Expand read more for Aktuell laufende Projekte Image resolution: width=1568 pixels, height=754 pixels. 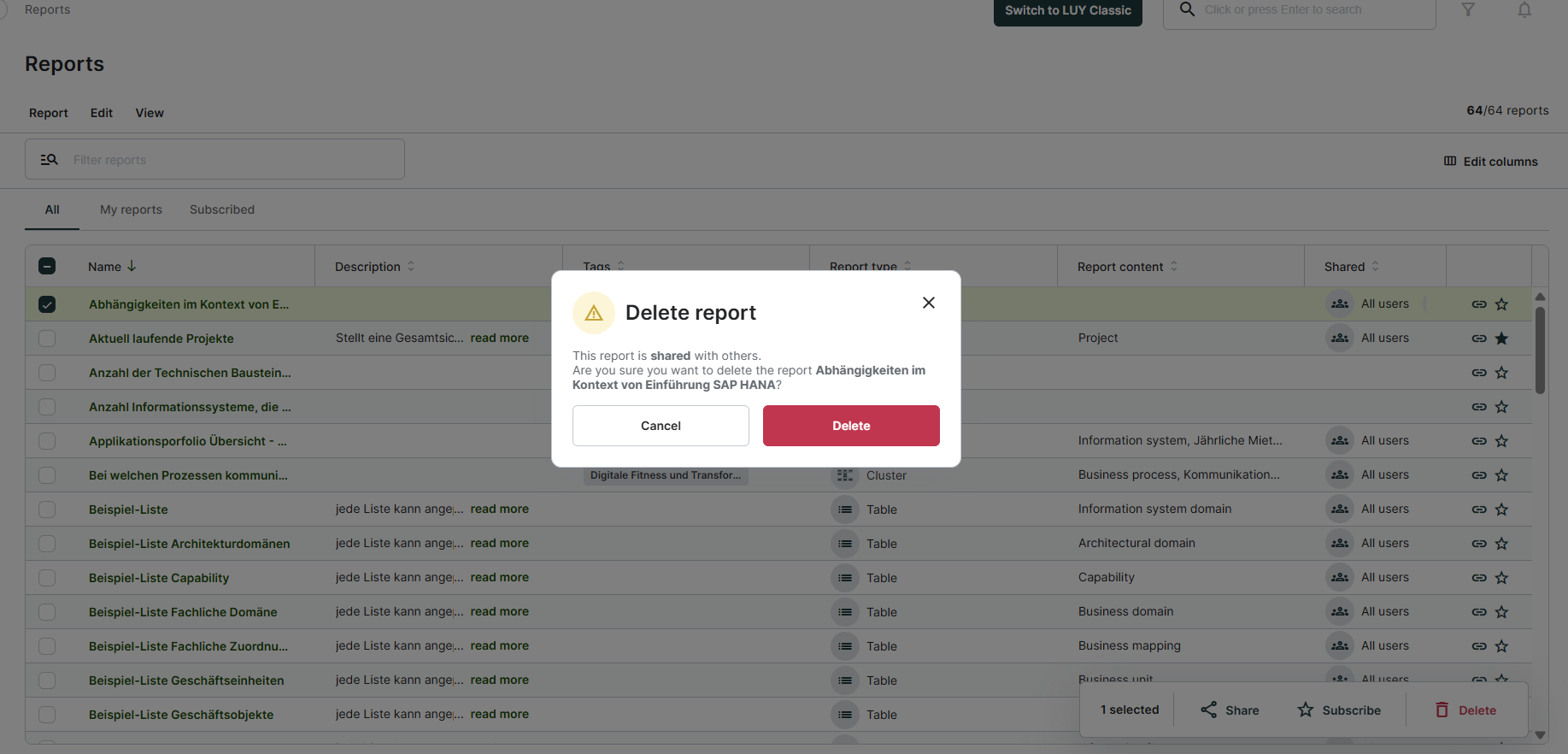499,338
